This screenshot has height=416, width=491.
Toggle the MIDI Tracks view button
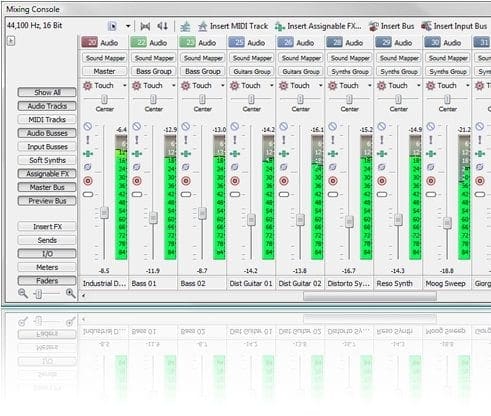pos(47,119)
